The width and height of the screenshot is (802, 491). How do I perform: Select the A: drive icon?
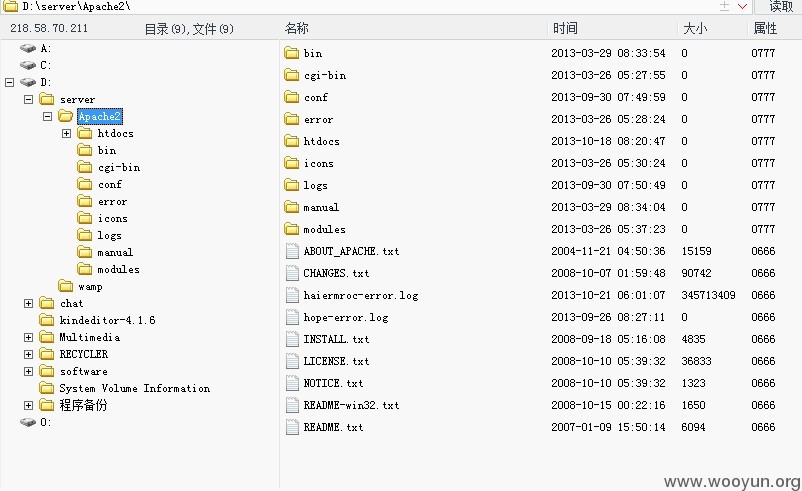[x=28, y=49]
